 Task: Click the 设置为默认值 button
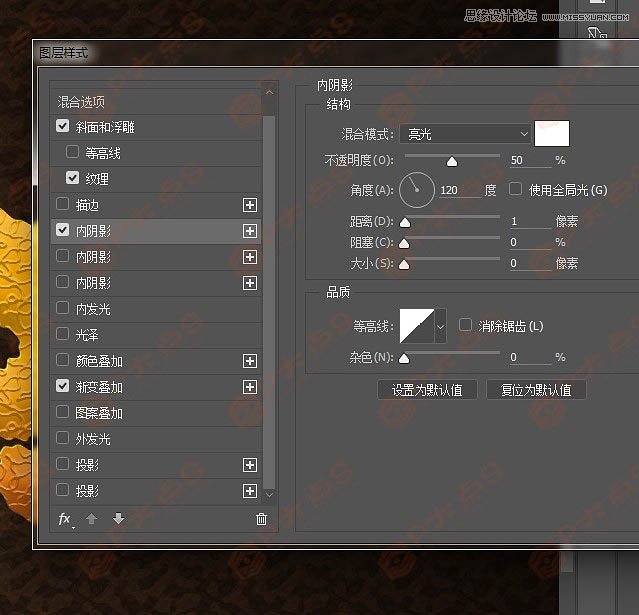(427, 390)
